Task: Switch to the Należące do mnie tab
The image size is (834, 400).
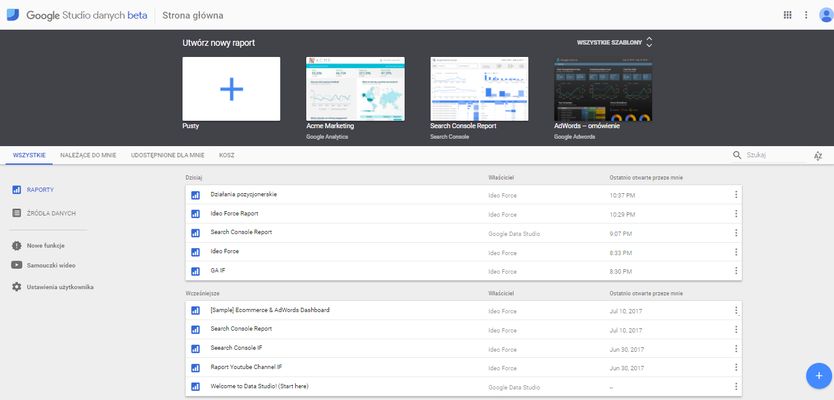Action: (x=88, y=155)
